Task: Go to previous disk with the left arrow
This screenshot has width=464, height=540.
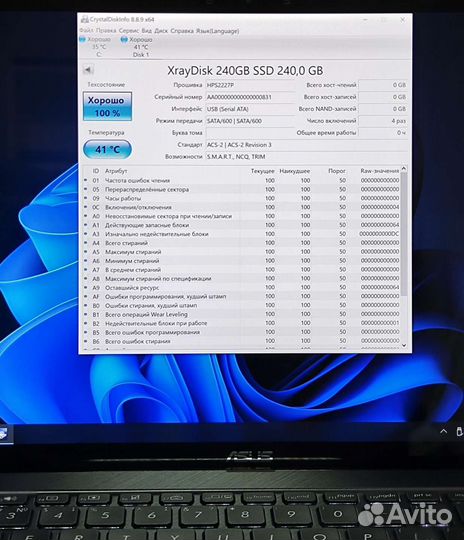Action: (88, 70)
